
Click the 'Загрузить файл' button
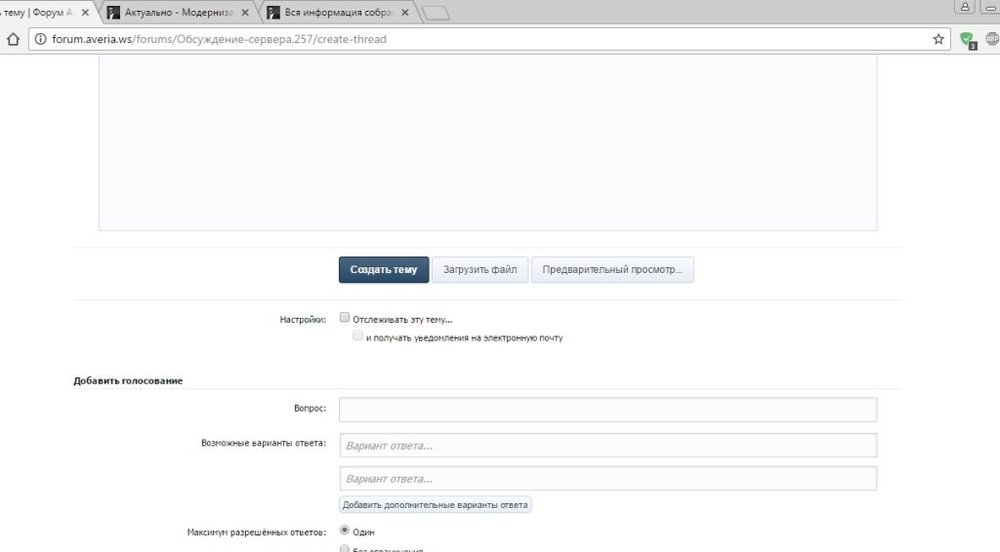point(479,270)
